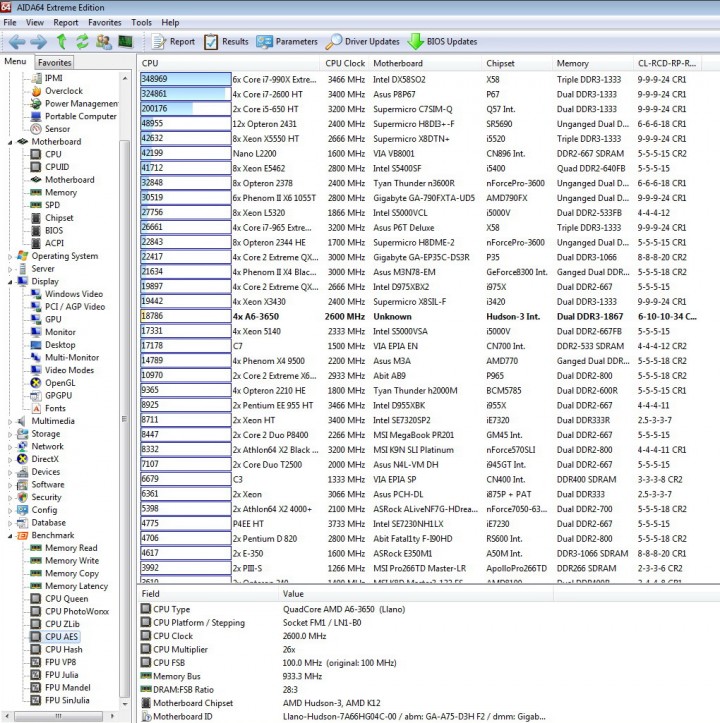The width and height of the screenshot is (720, 723).
Task: Sort by the Chipset column header
Action: [x=517, y=63]
